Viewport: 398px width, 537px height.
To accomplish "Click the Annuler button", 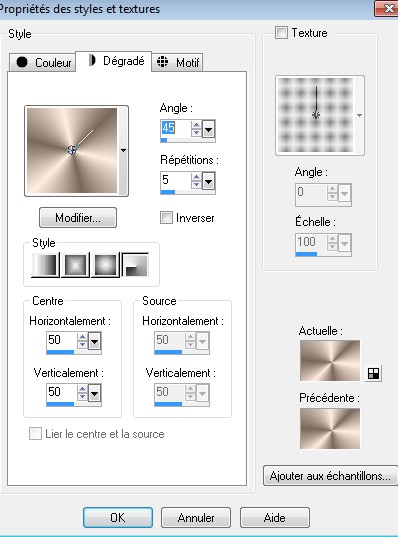I will (x=196, y=517).
